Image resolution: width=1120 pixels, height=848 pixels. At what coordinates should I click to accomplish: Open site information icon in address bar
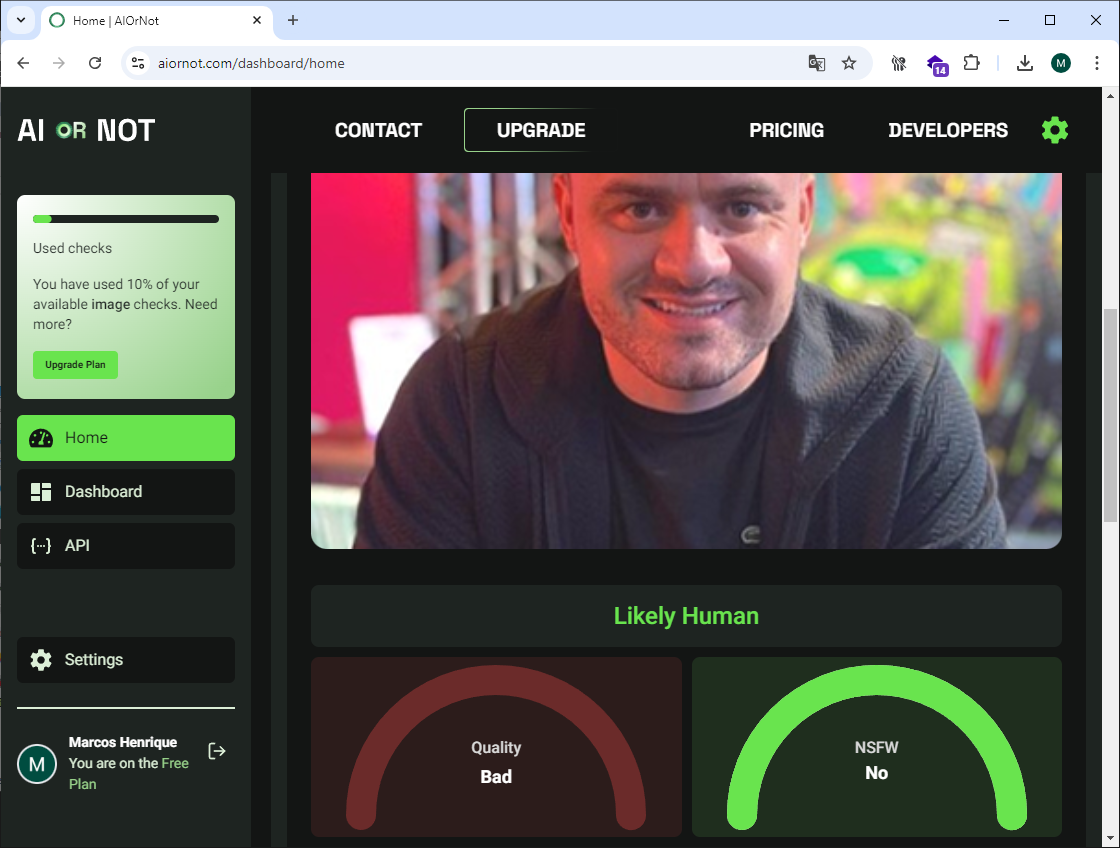click(x=137, y=63)
